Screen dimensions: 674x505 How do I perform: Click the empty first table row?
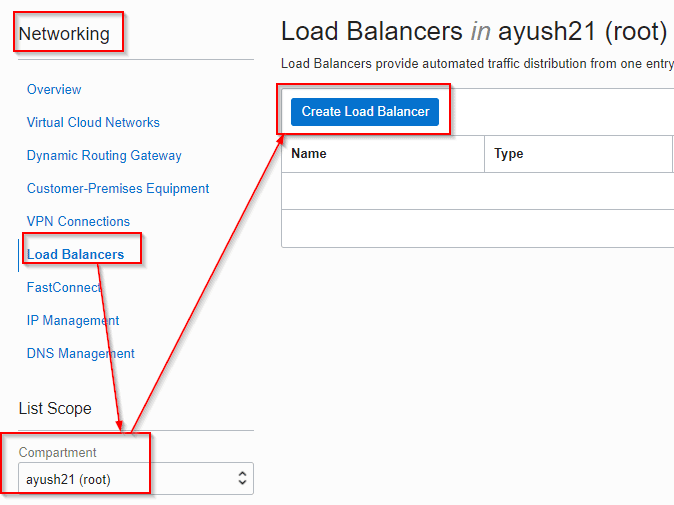[477, 191]
